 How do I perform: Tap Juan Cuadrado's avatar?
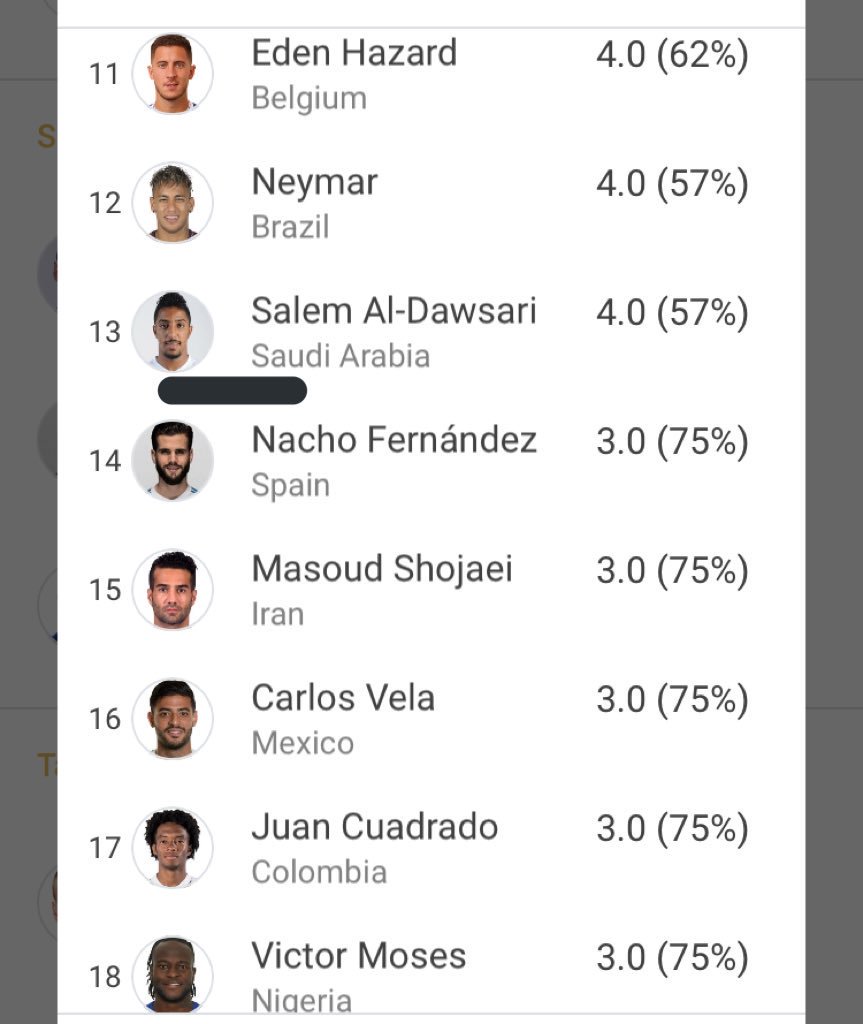tap(172, 848)
